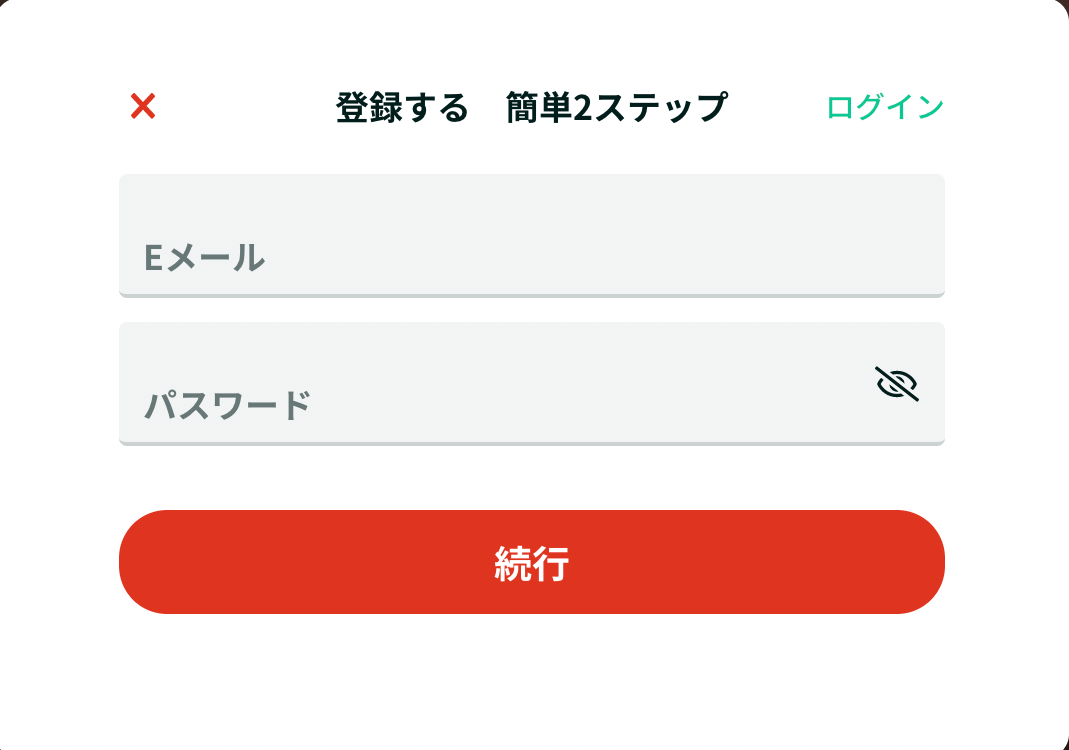The height and width of the screenshot is (750, 1069).
Task: Click the 登録する 簡単2ステップ heading
Action: (532, 108)
